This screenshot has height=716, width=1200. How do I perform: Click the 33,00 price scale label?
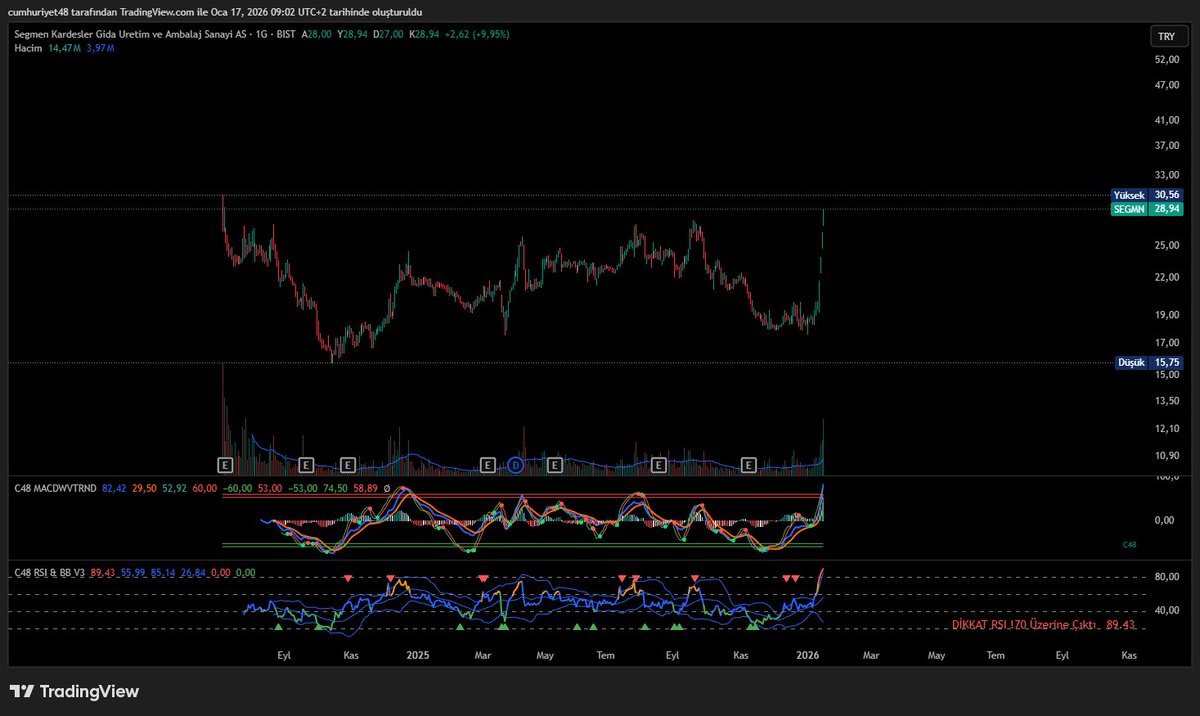point(1166,173)
